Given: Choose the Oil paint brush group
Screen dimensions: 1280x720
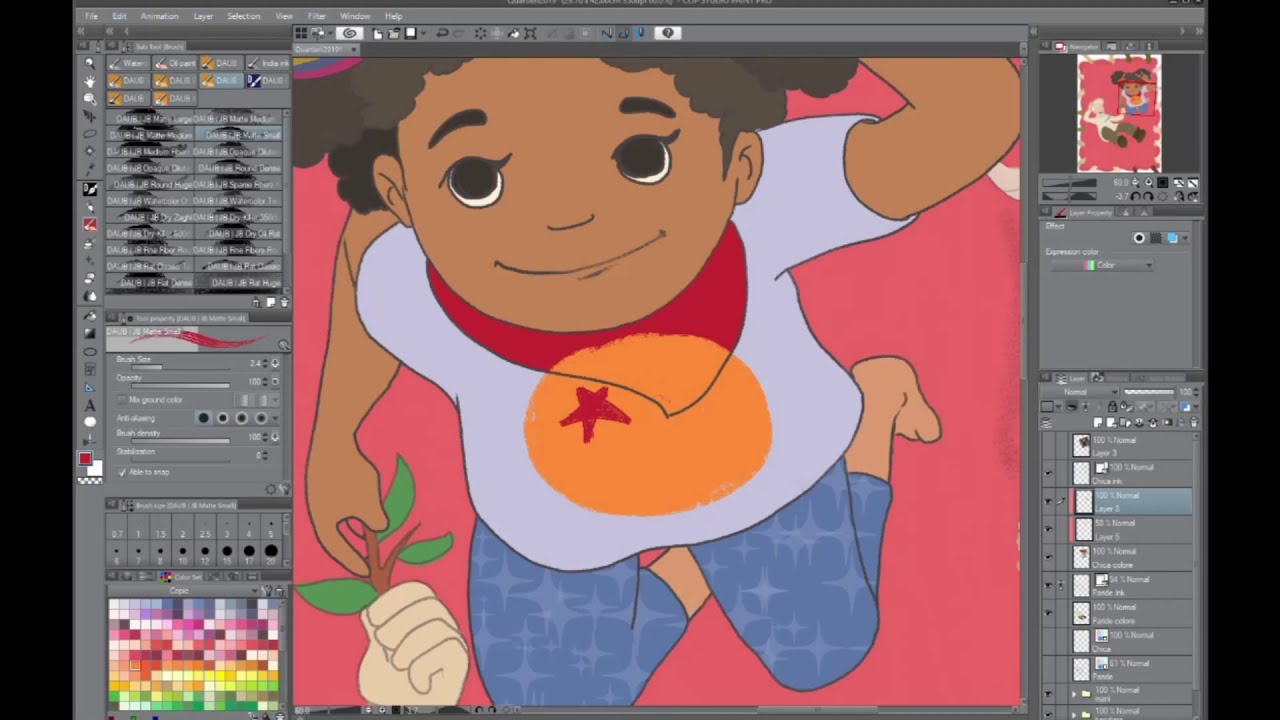Looking at the screenshot, I should click(x=174, y=63).
